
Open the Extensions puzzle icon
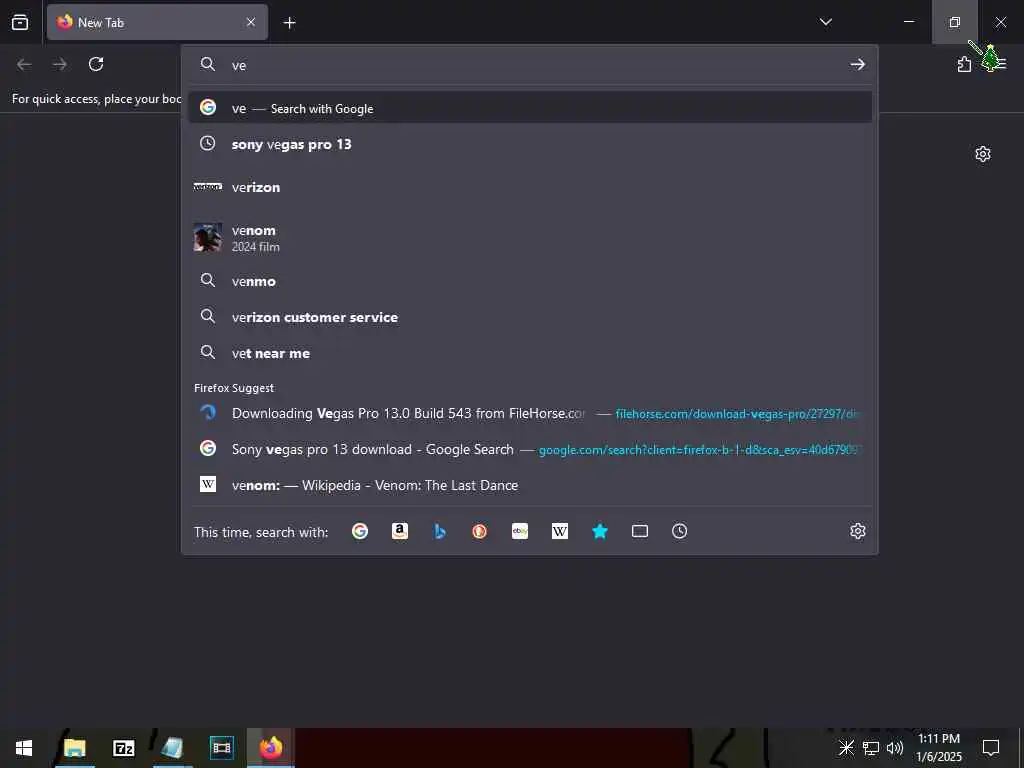964,64
